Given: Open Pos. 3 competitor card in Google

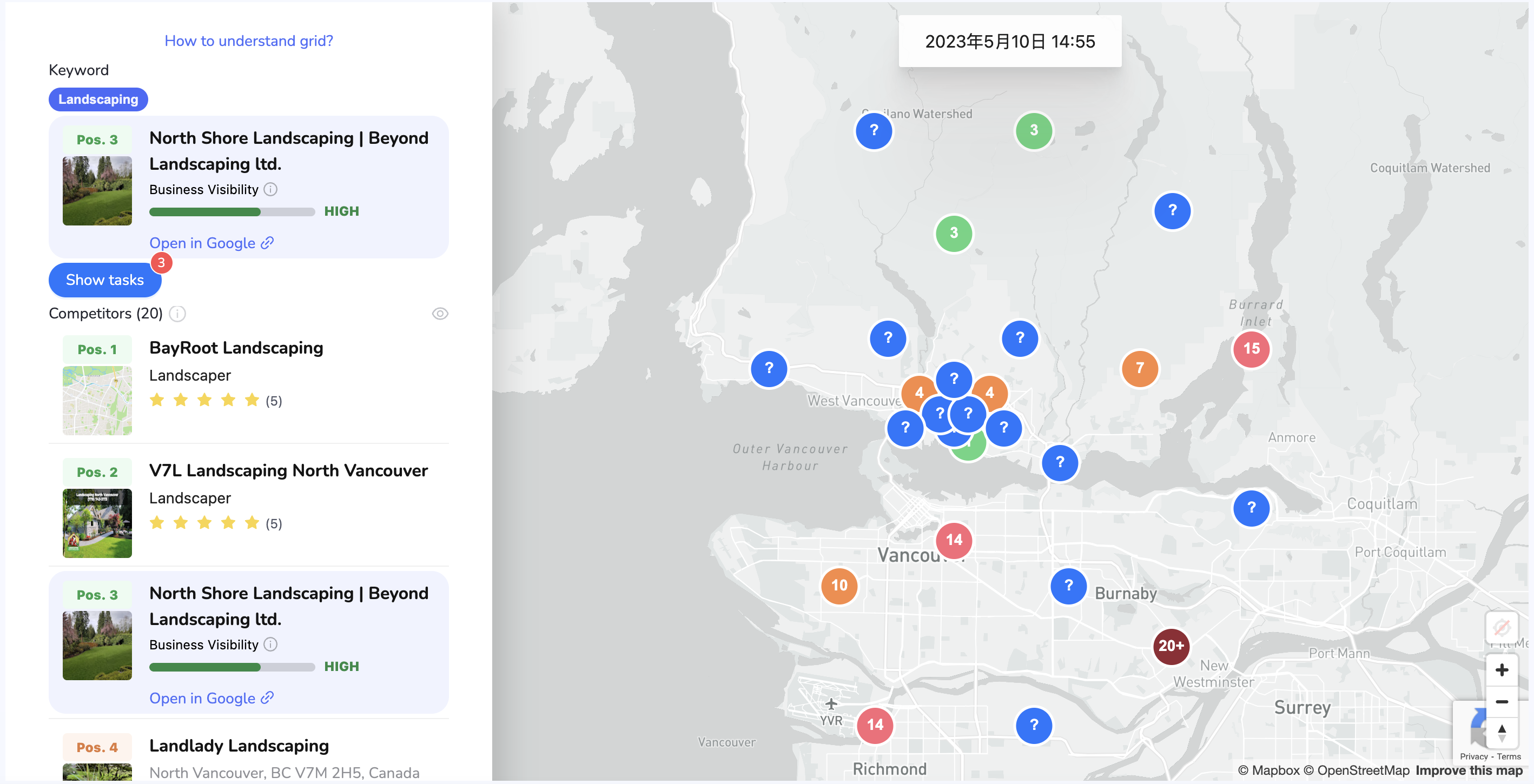Looking at the screenshot, I should click(211, 698).
